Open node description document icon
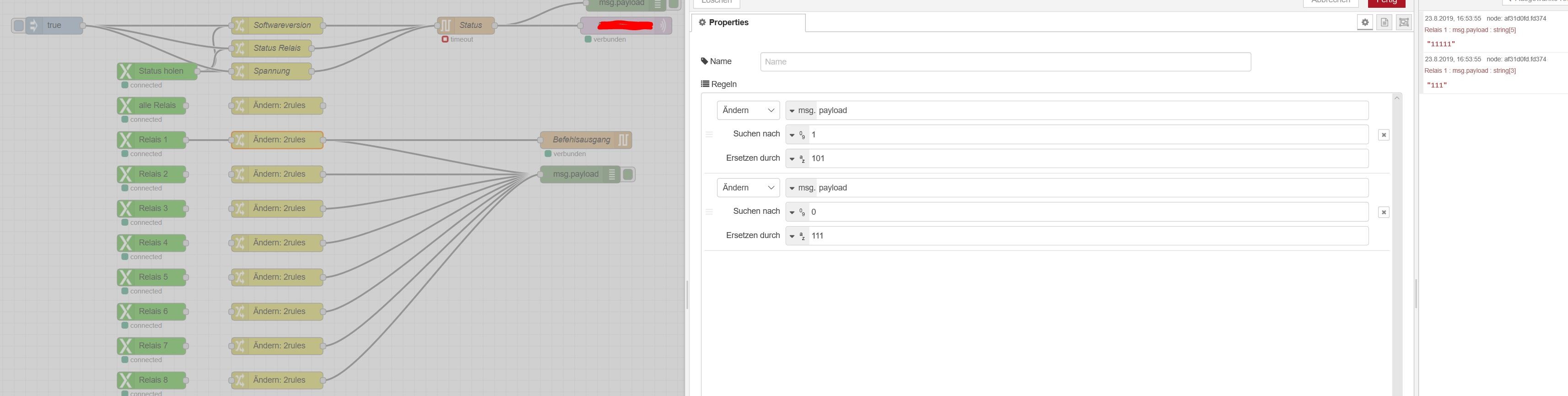This screenshot has width=1568, height=396. pyautogui.click(x=1384, y=22)
